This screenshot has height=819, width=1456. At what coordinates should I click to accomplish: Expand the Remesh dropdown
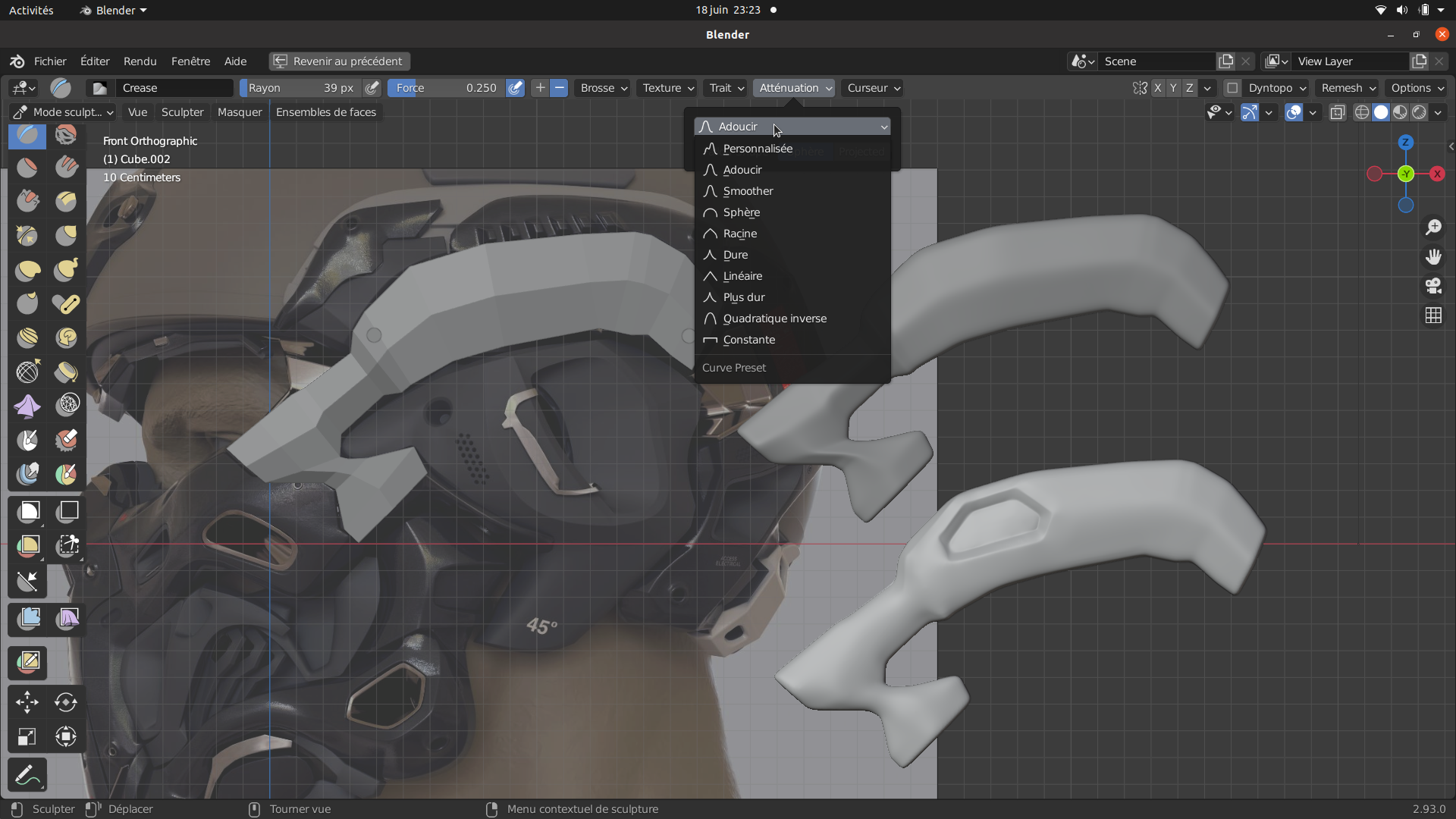[x=1348, y=88]
